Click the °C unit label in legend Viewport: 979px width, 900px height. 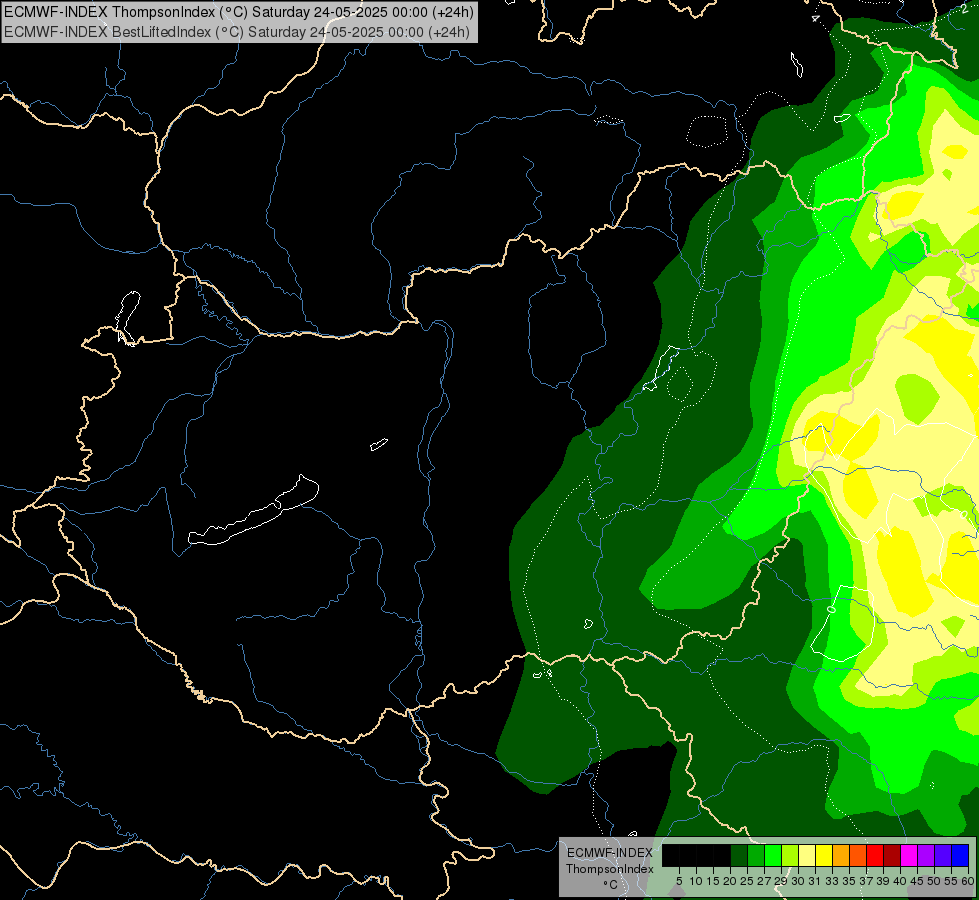[x=610, y=885]
